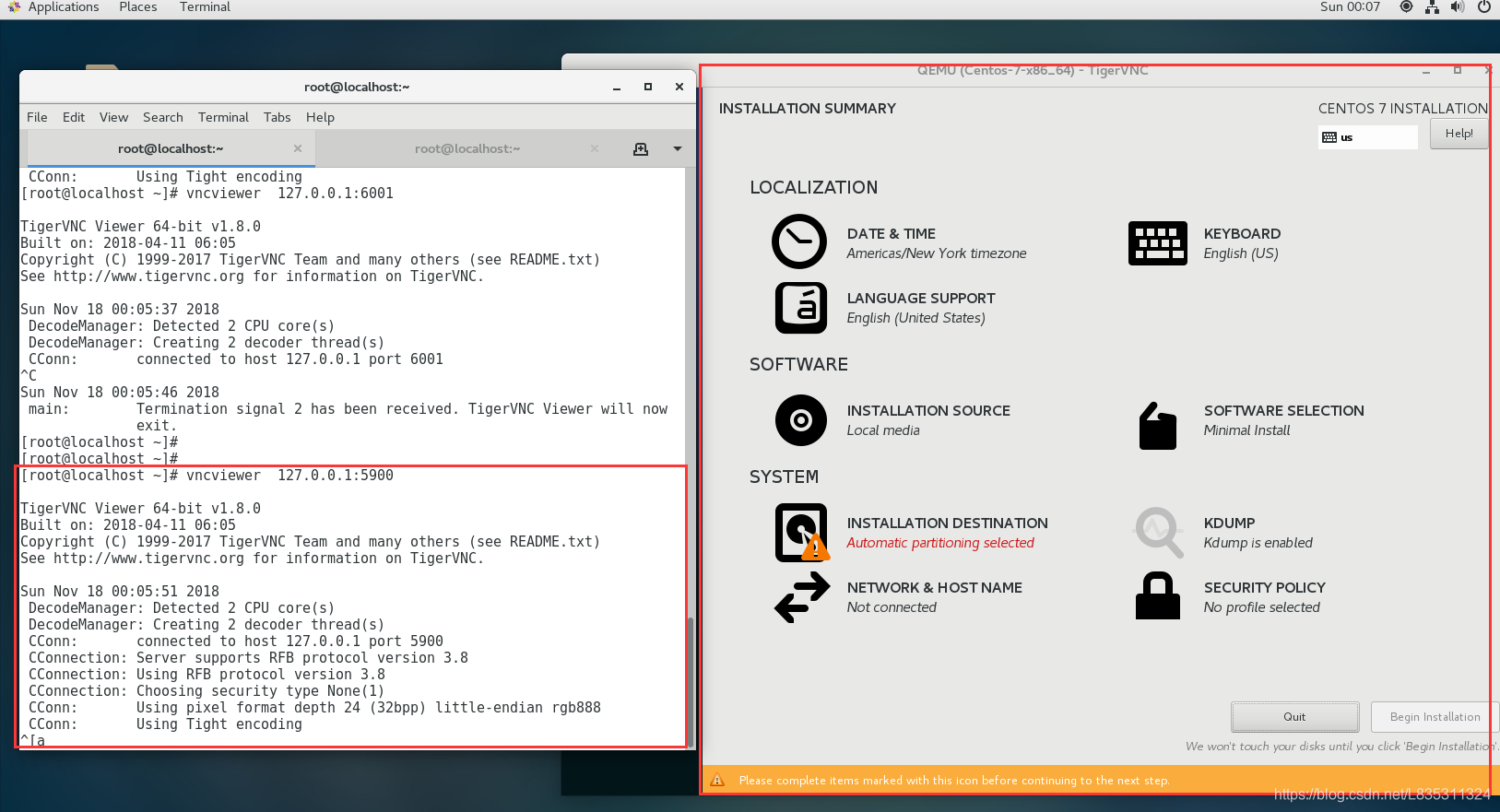
Task: Open the system volume icon
Action: tap(1458, 7)
